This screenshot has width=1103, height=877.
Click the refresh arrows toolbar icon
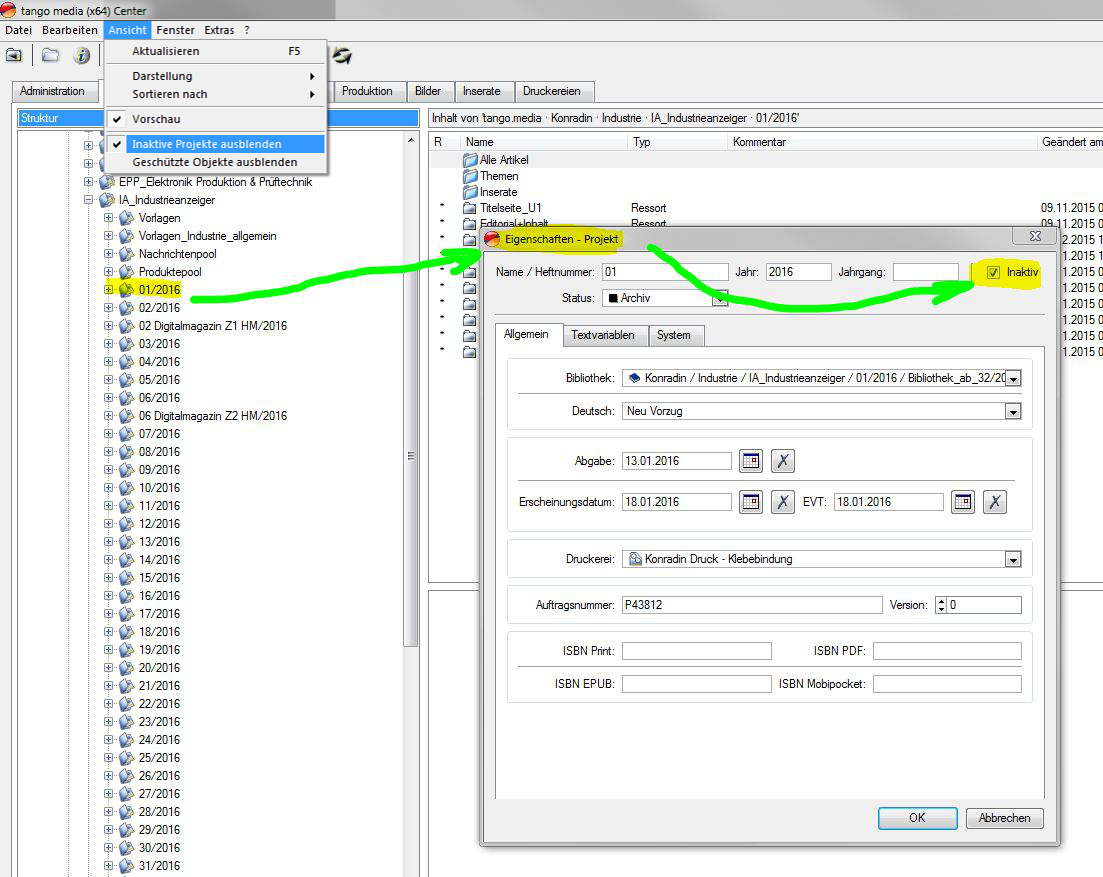point(343,55)
